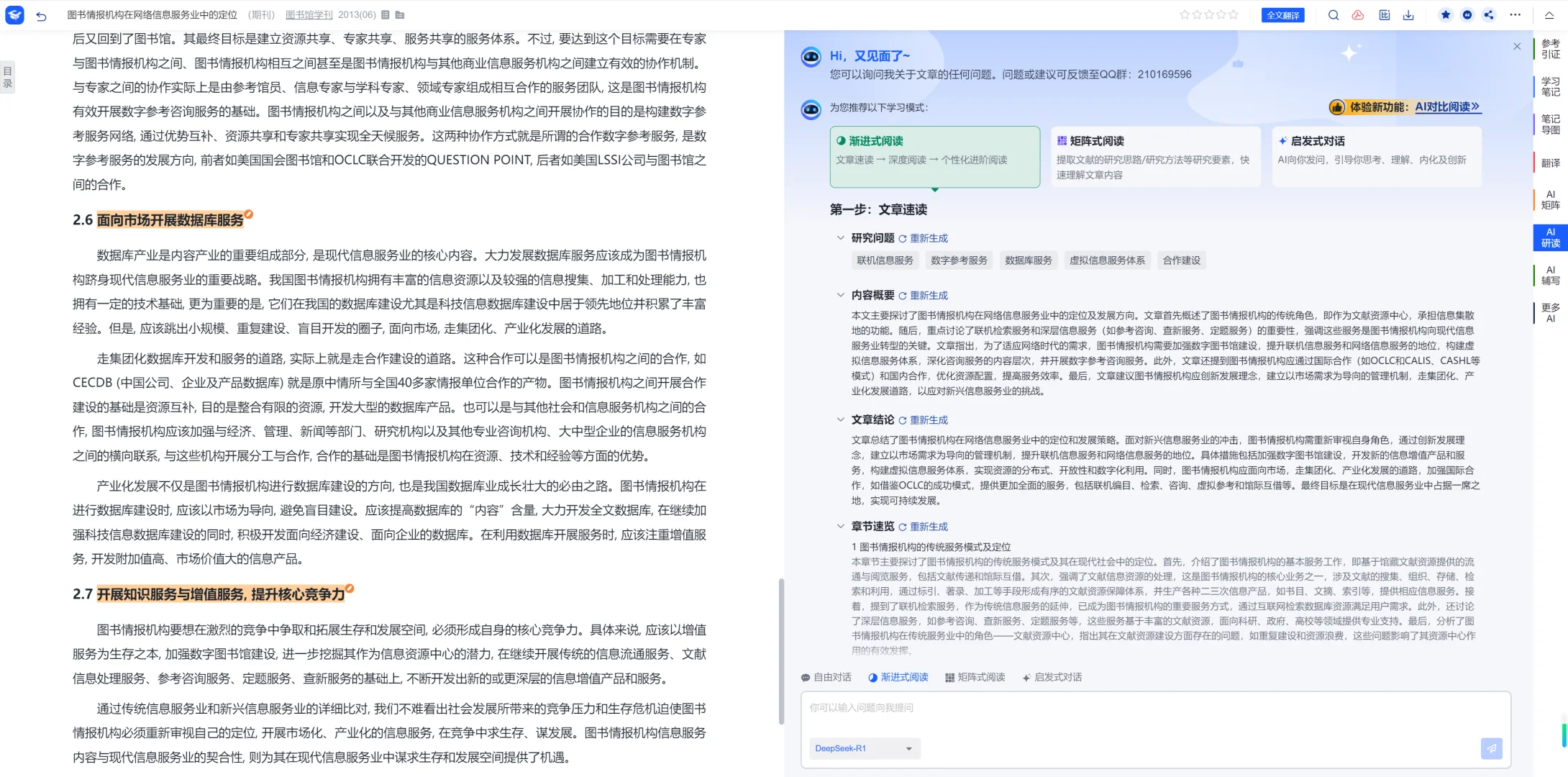Select the 矩阵式阅读 learning mode card
The image size is (1568, 777).
tap(1155, 156)
